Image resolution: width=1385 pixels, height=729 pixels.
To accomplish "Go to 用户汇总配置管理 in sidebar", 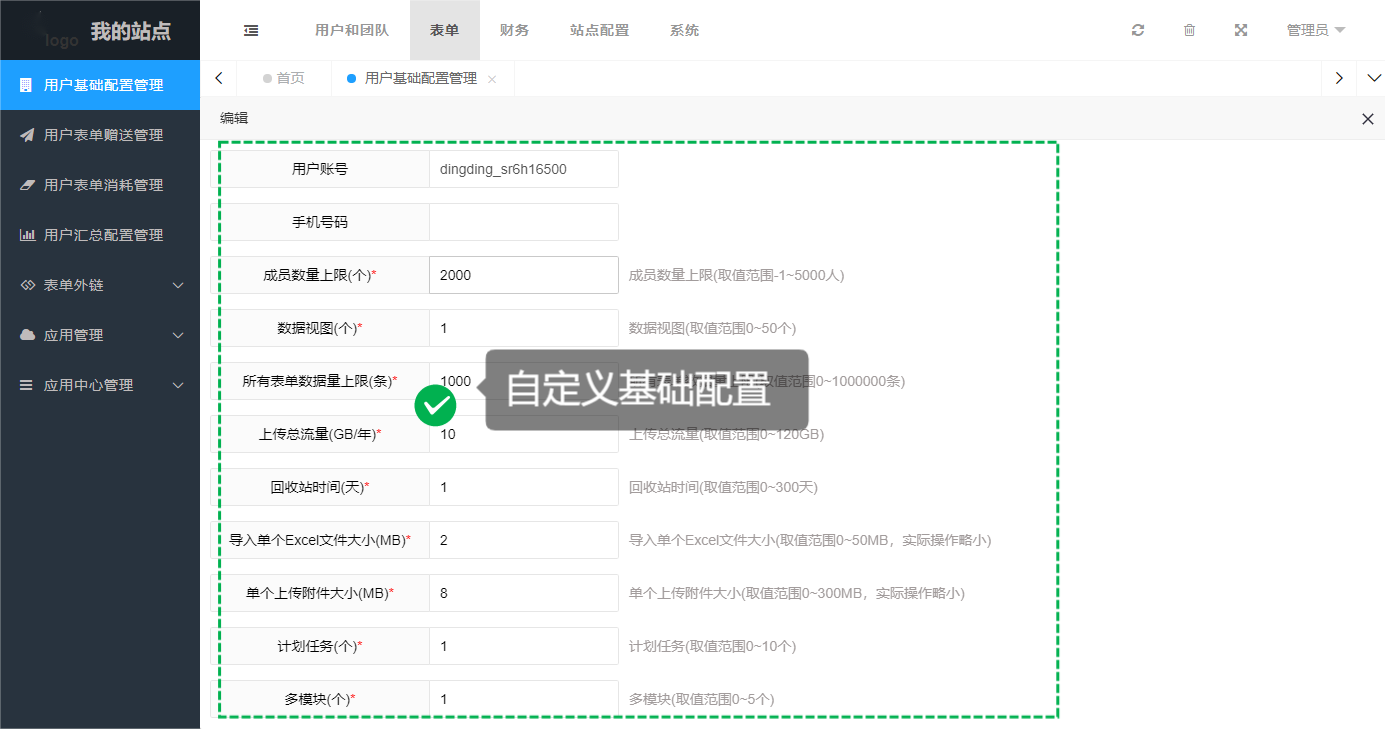I will click(102, 235).
